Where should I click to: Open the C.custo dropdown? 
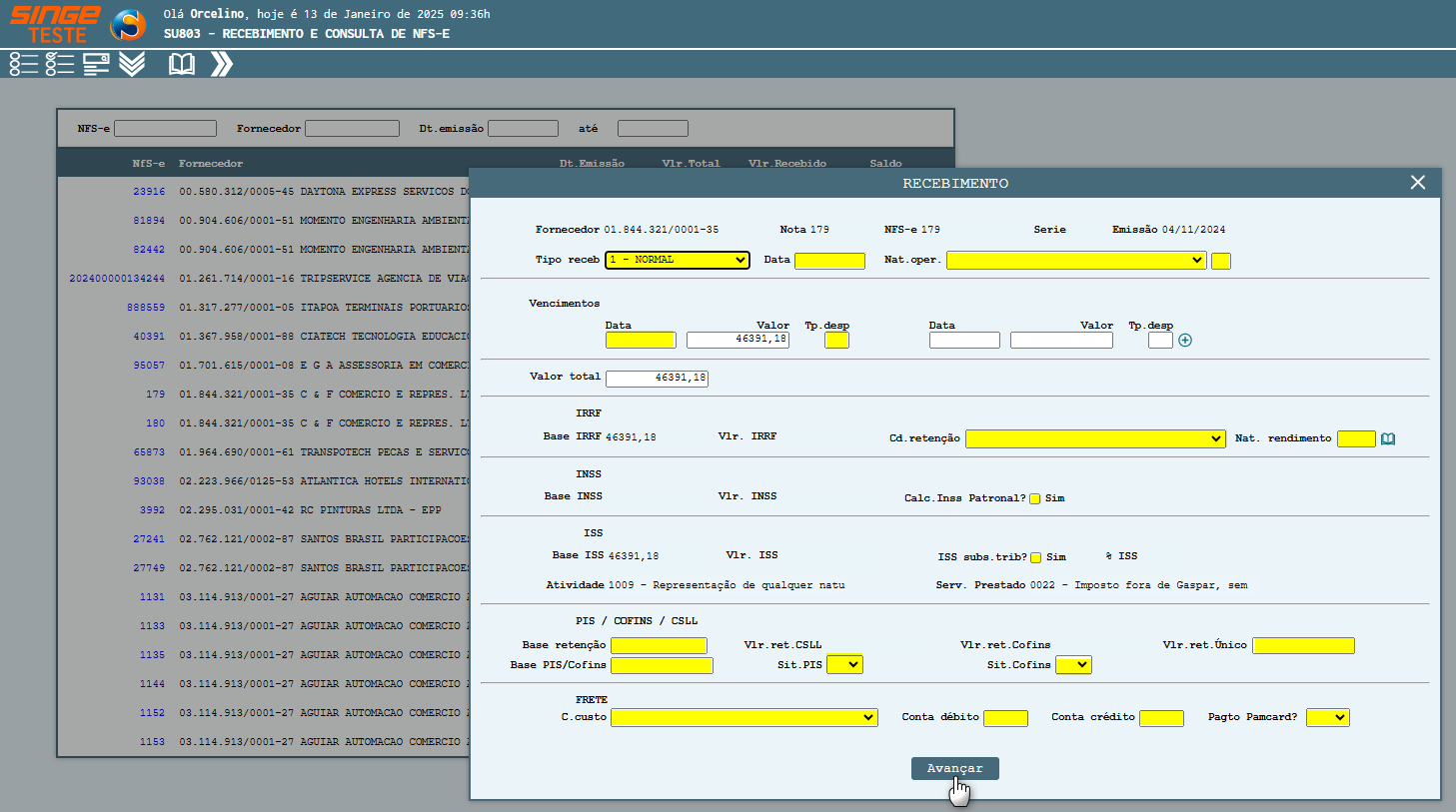(744, 717)
